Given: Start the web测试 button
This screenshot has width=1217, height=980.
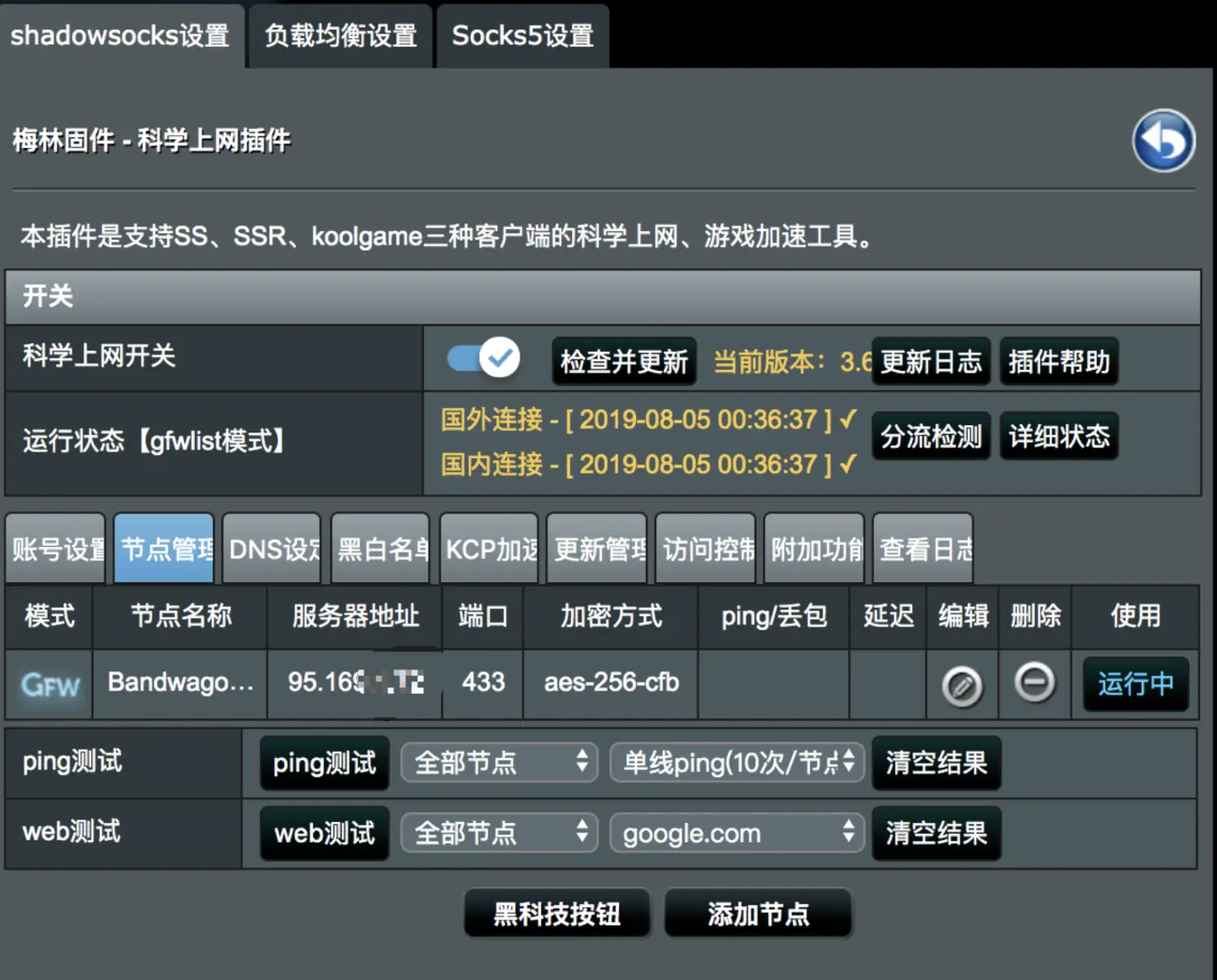Looking at the screenshot, I should coord(325,833).
